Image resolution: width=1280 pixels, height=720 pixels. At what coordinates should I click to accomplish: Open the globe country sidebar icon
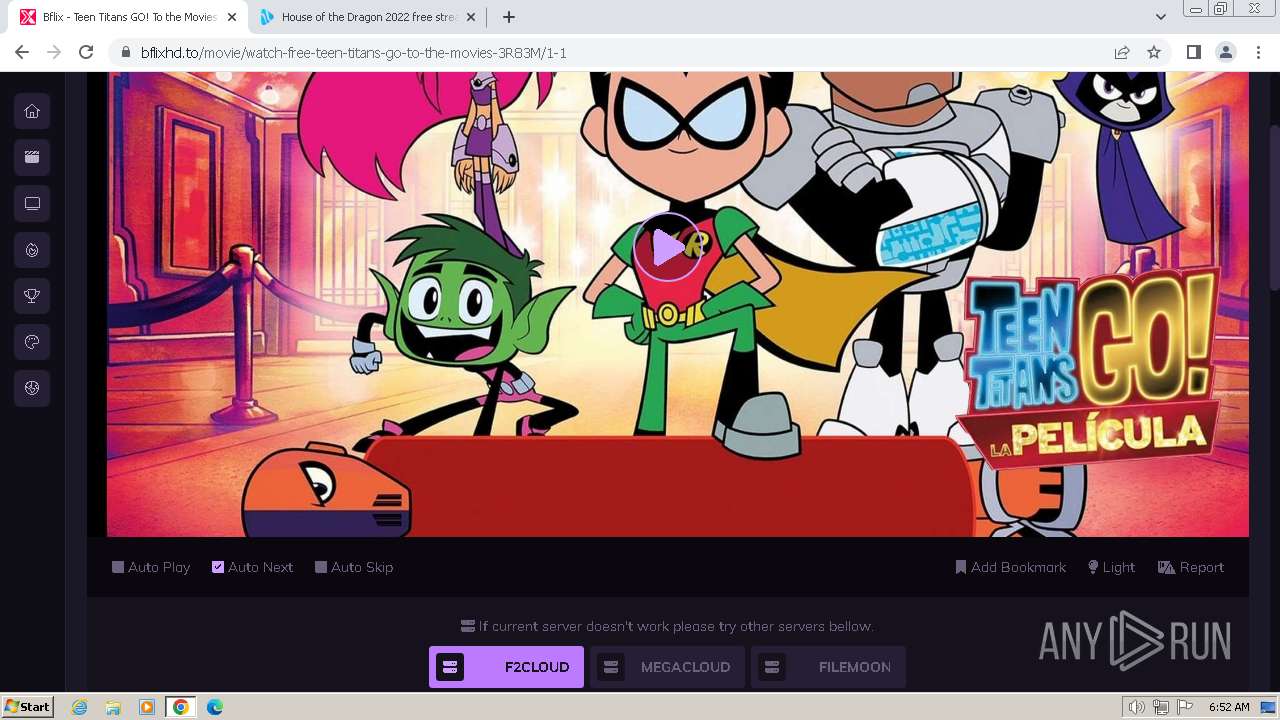[x=32, y=388]
